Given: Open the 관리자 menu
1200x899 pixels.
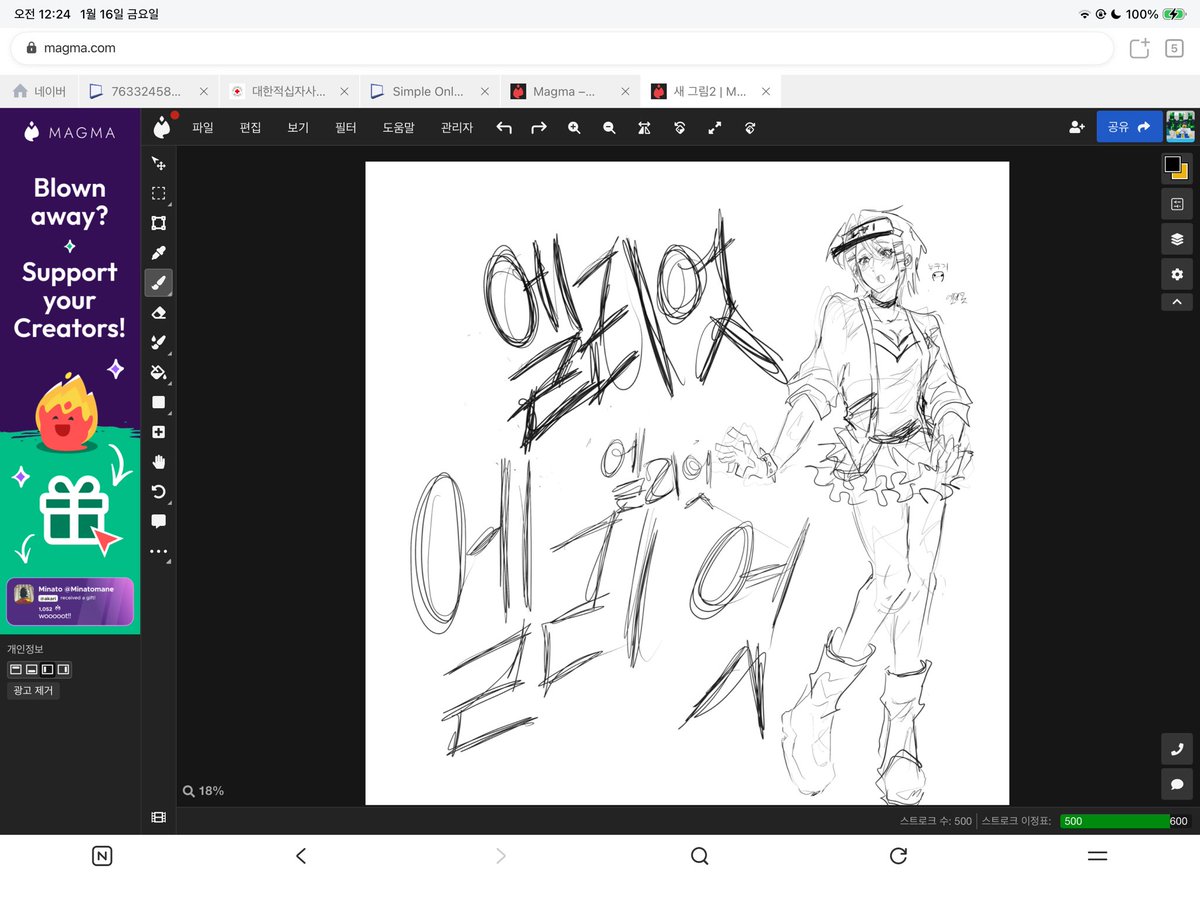Looking at the screenshot, I should 457,128.
